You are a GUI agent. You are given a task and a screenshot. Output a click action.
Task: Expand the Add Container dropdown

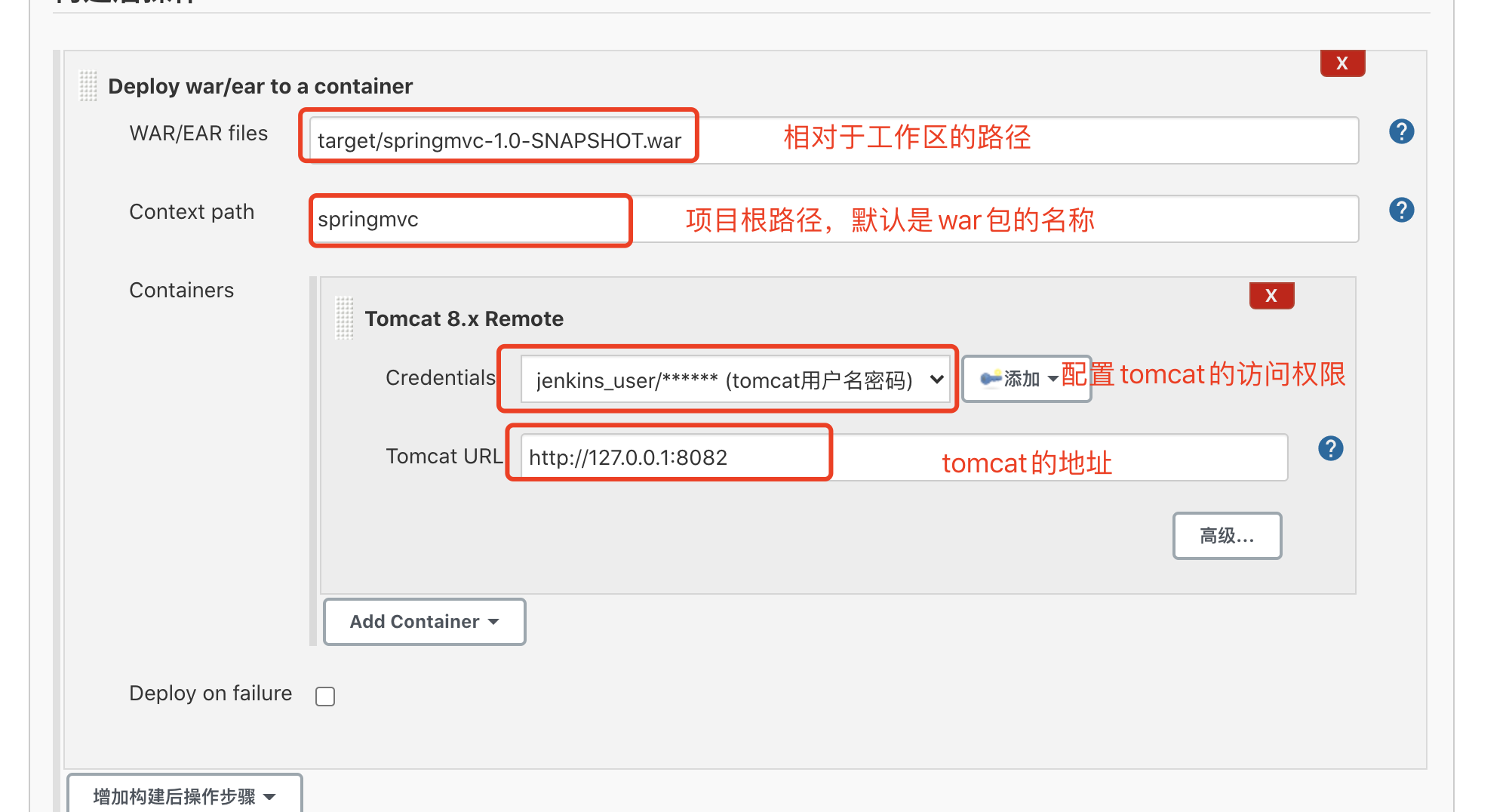pyautogui.click(x=424, y=622)
